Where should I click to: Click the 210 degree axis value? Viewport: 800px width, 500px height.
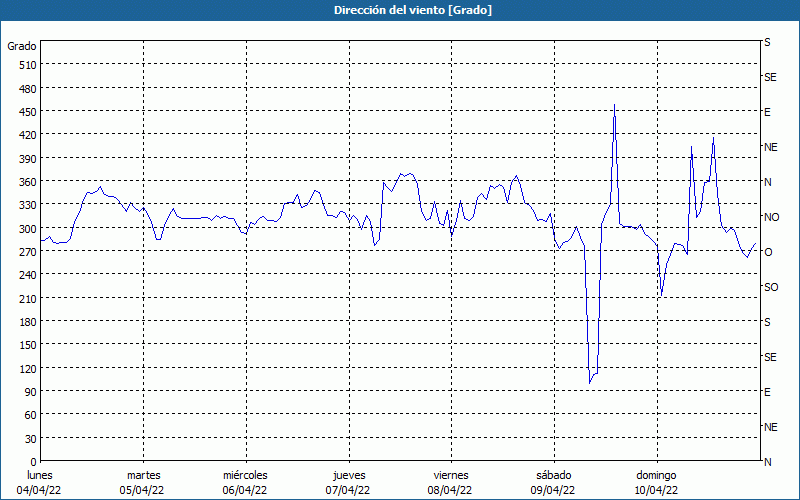[x=28, y=298]
